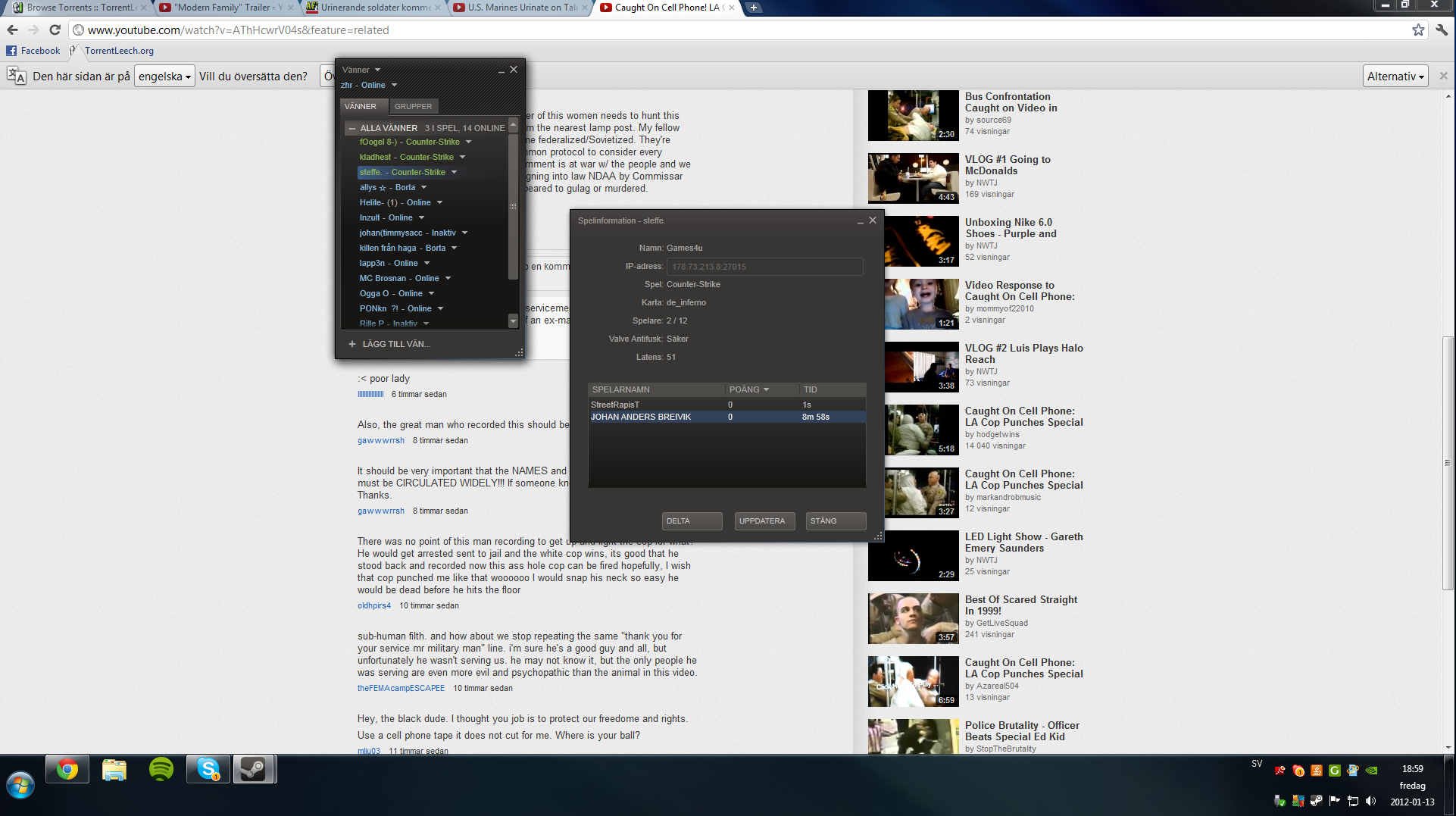Select friend steffe. in list
The image size is (1456, 816).
point(402,172)
